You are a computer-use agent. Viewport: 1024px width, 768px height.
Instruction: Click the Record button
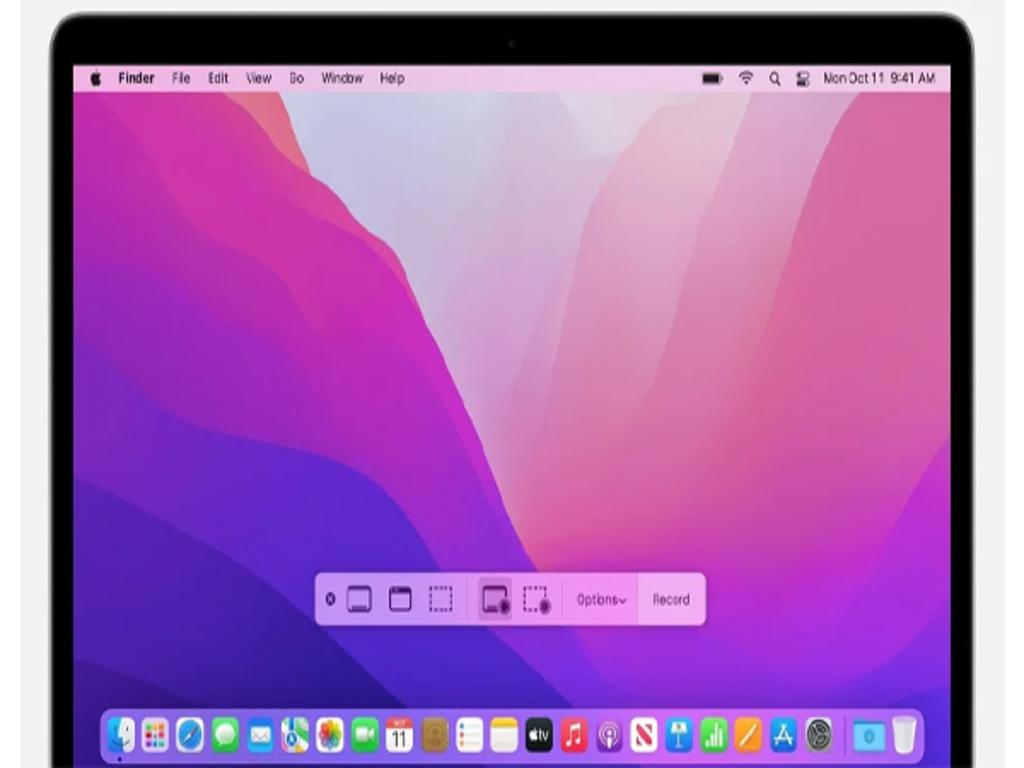[x=670, y=599]
